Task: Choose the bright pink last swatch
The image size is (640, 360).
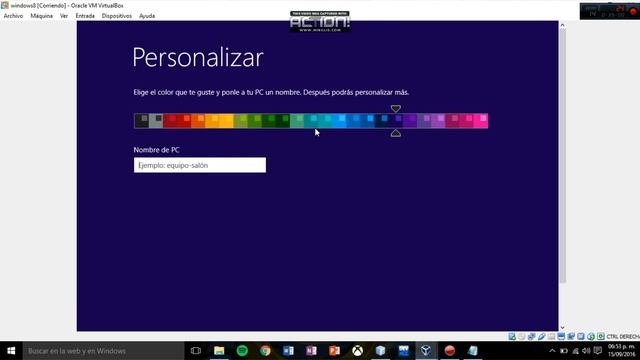Action: point(481,121)
